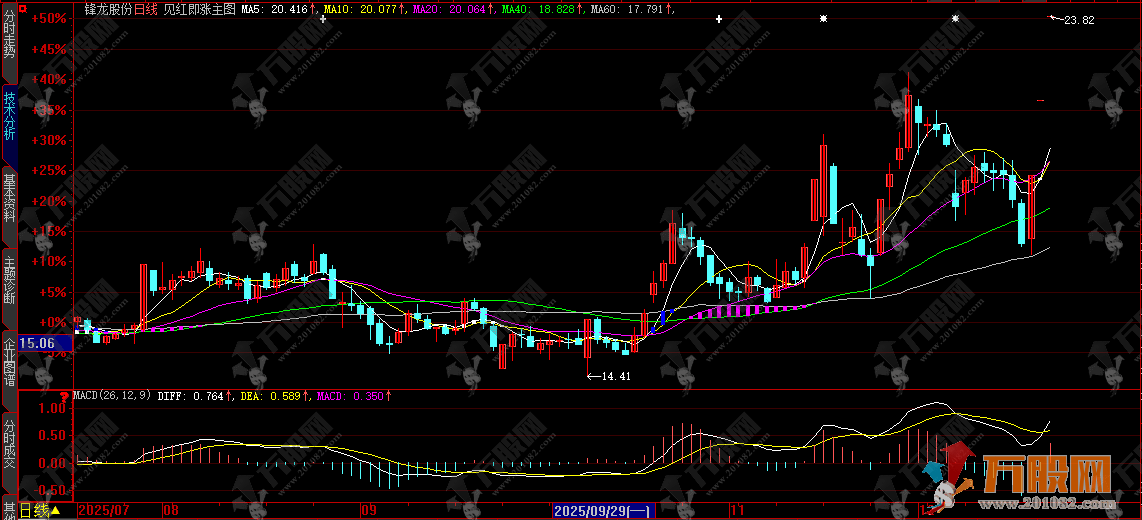The height and width of the screenshot is (520, 1142).
Task: Switch to the 分时成交 sidebar tab
Action: 9,450
